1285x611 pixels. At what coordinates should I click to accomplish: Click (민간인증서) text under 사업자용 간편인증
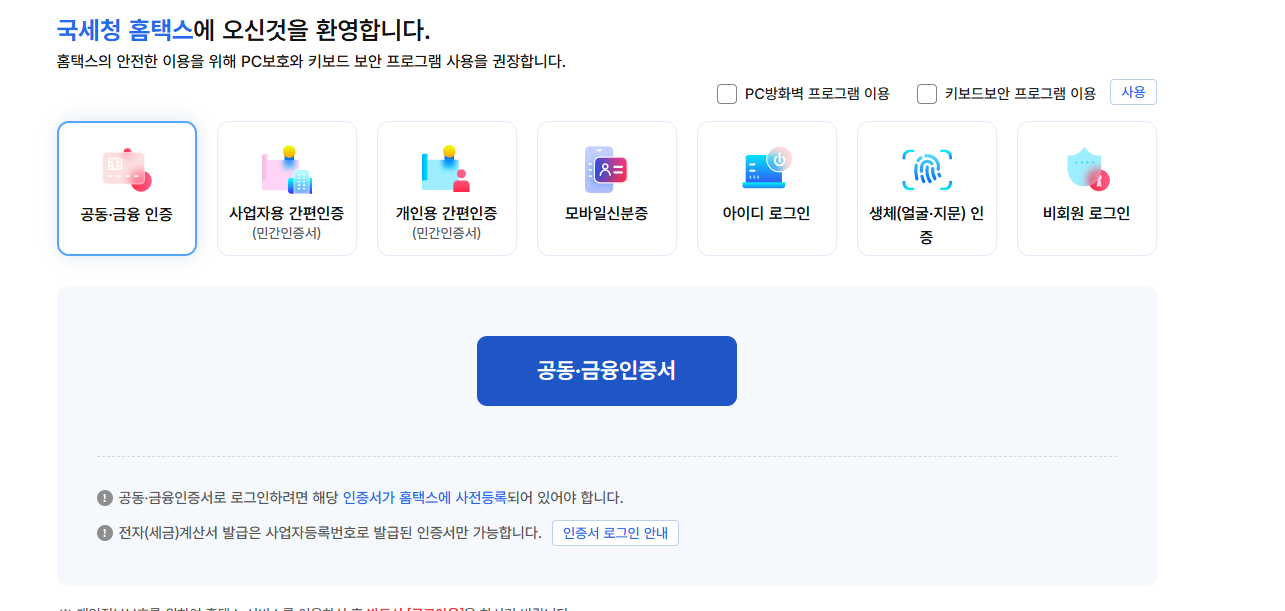[x=287, y=234]
